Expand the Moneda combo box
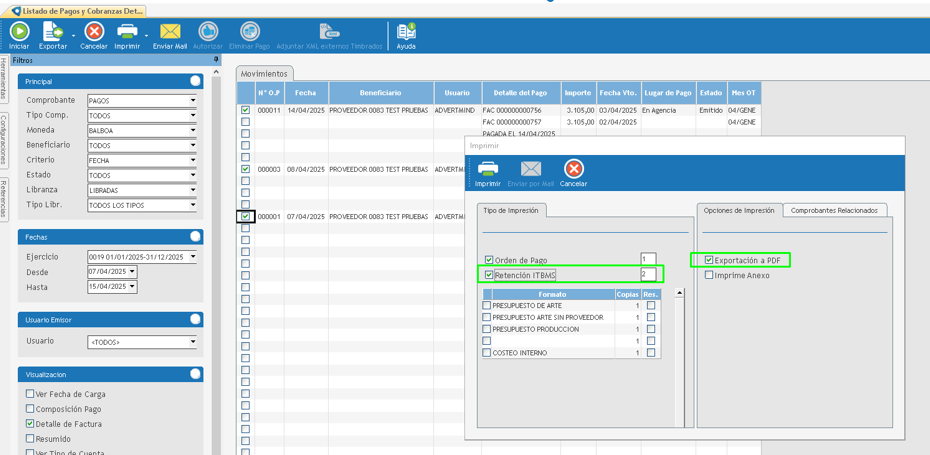Viewport: 930px width, 455px height. [x=193, y=131]
